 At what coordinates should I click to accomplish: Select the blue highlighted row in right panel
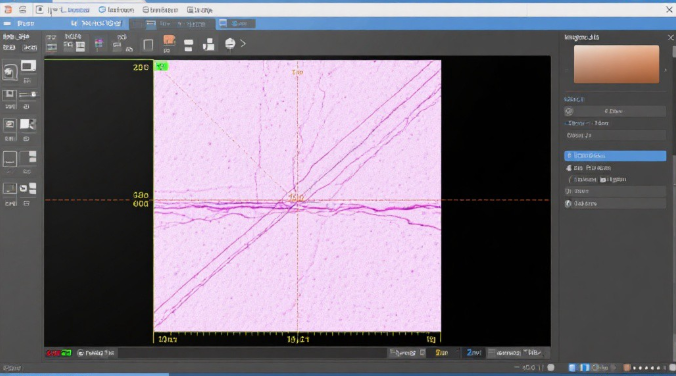click(x=615, y=156)
